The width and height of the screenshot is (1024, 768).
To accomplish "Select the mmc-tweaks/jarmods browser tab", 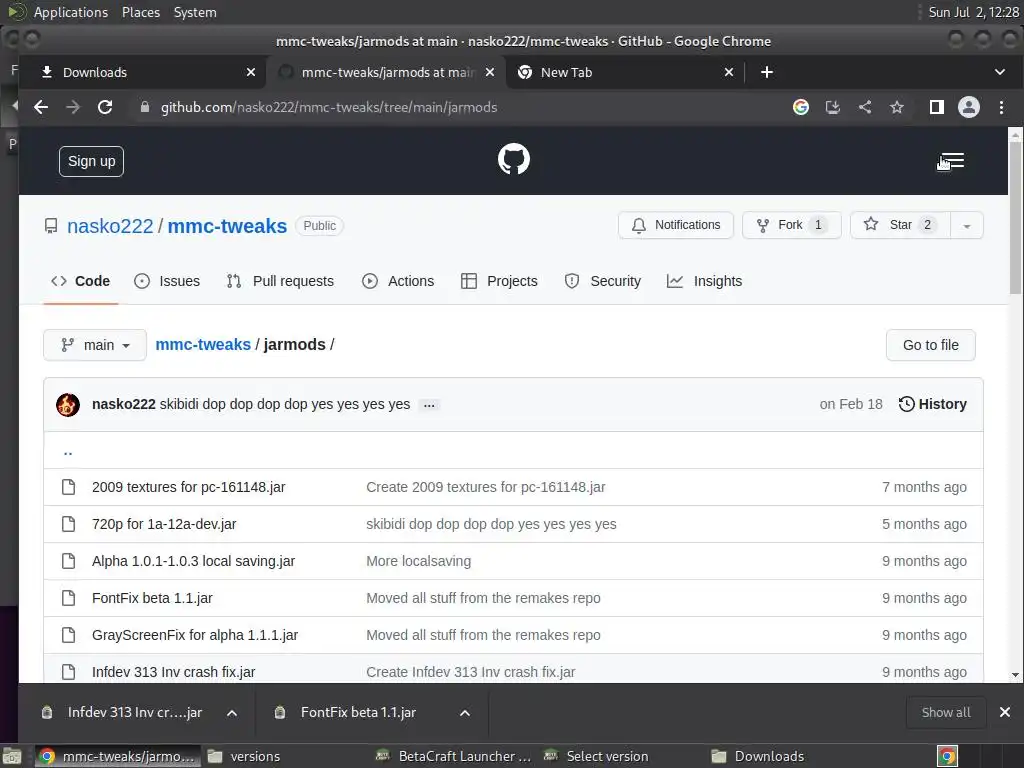I will point(385,72).
